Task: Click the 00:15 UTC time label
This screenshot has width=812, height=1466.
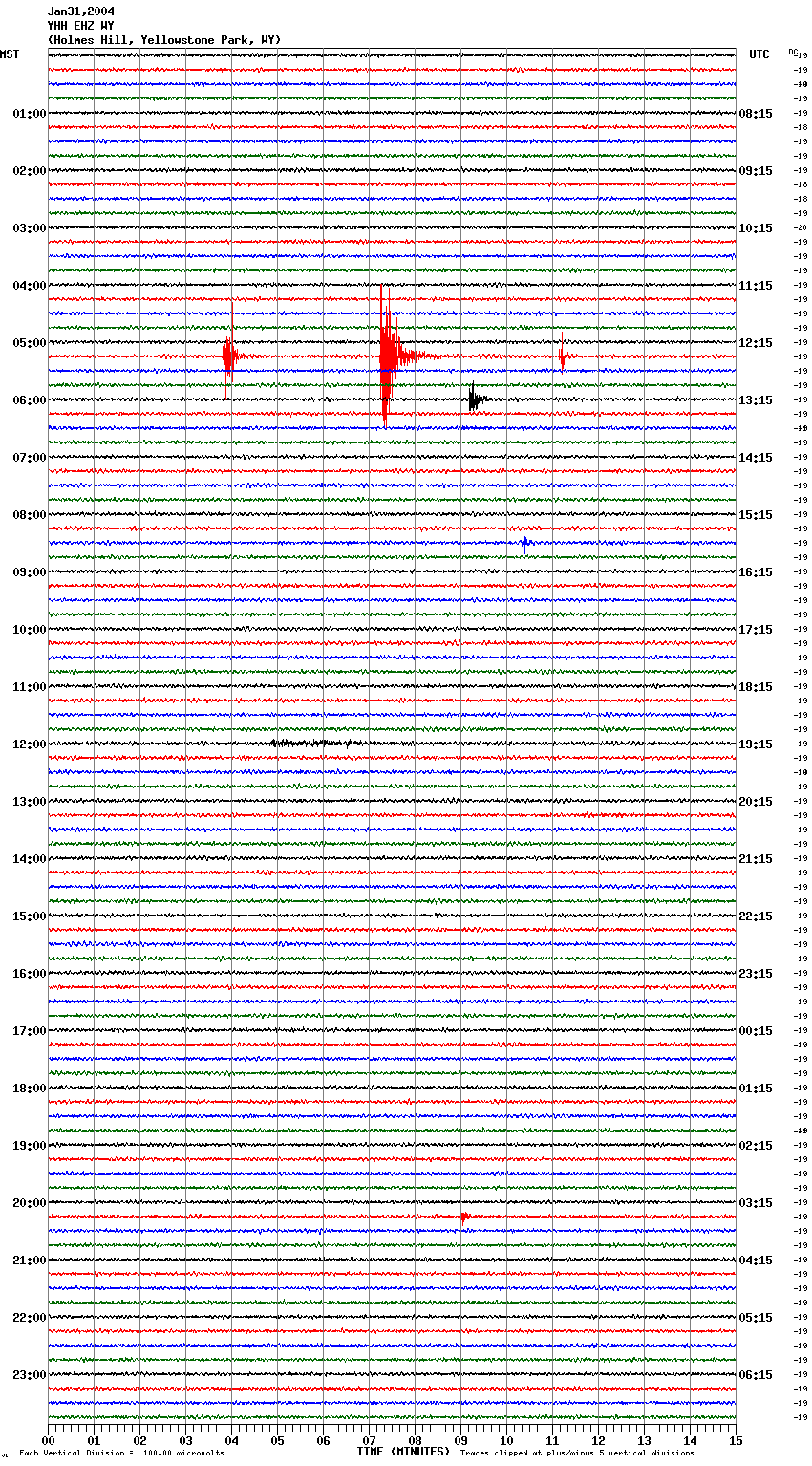Action: tap(756, 1031)
